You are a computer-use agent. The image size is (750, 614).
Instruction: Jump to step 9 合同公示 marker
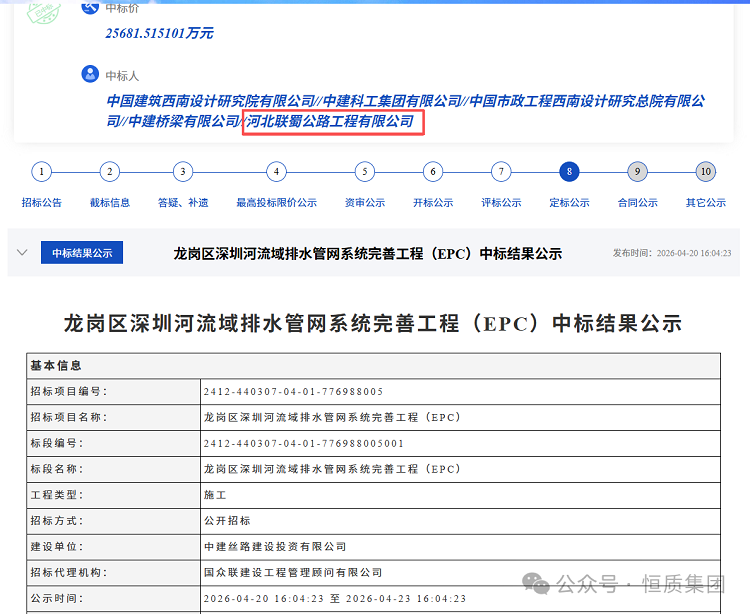(x=637, y=172)
